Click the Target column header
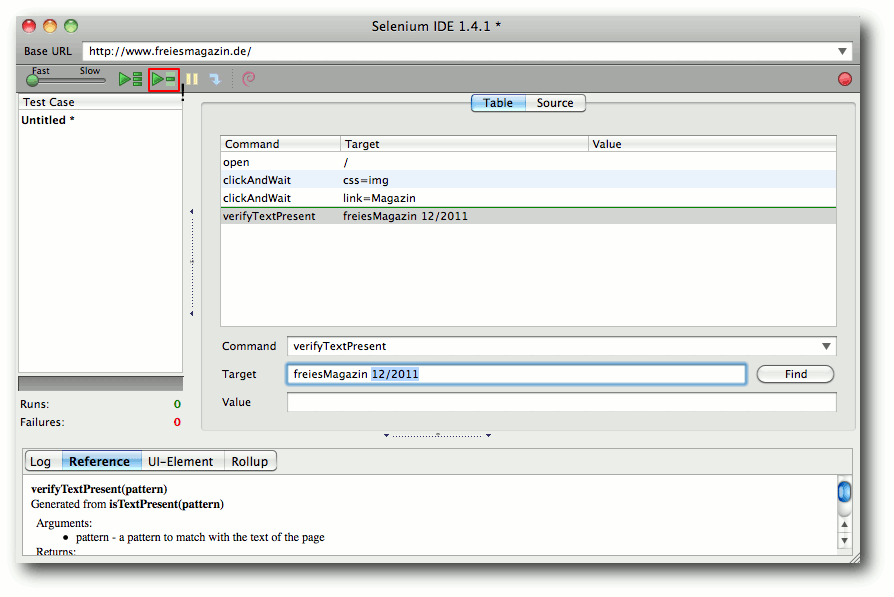The height and width of the screenshot is (597, 894). pyautogui.click(x=464, y=144)
